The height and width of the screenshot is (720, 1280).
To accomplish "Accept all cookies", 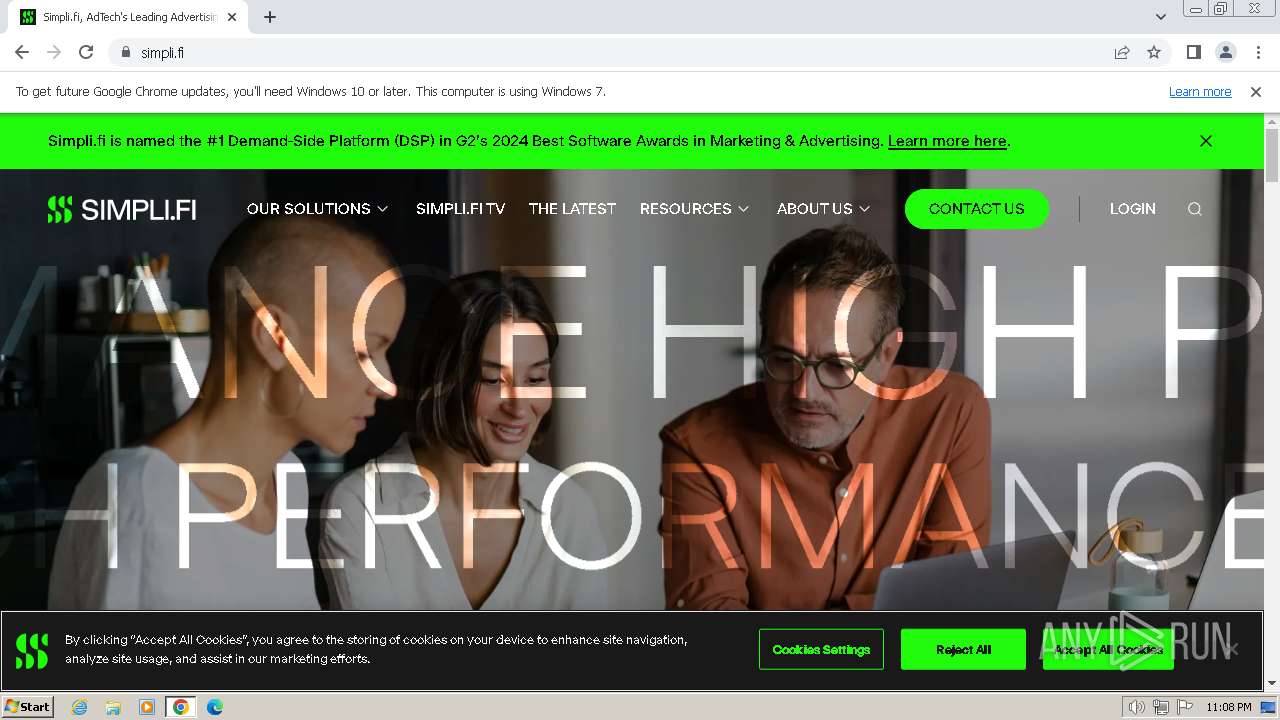I will (x=1108, y=650).
